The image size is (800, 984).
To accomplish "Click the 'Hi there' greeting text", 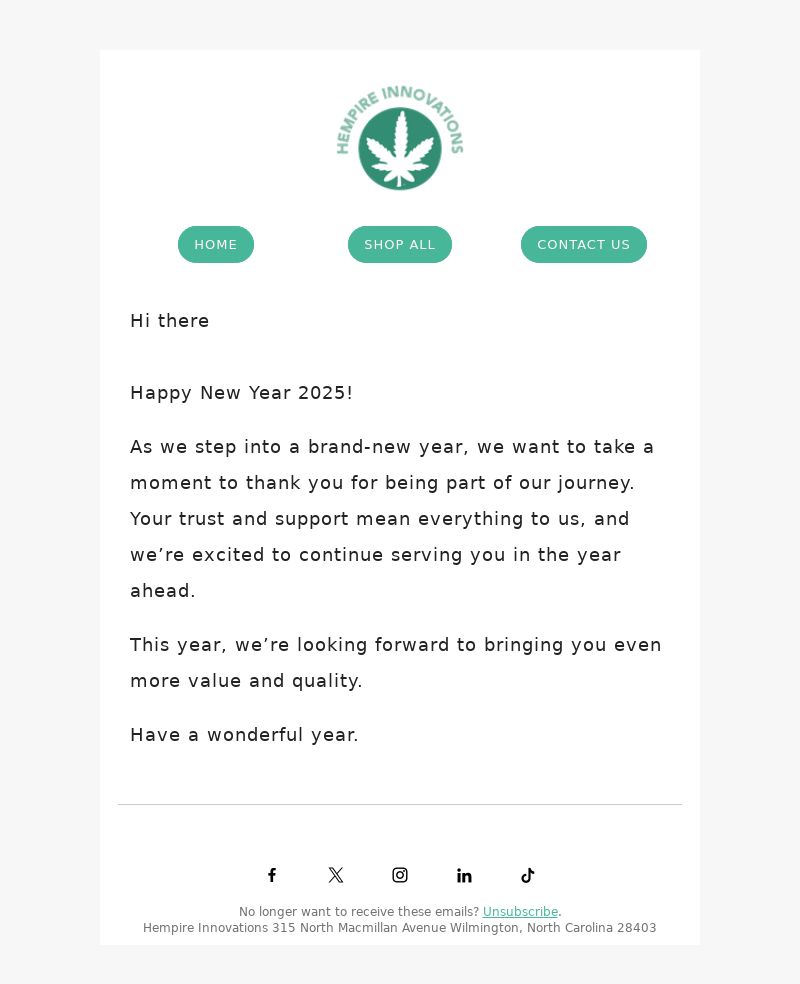I will (x=169, y=321).
